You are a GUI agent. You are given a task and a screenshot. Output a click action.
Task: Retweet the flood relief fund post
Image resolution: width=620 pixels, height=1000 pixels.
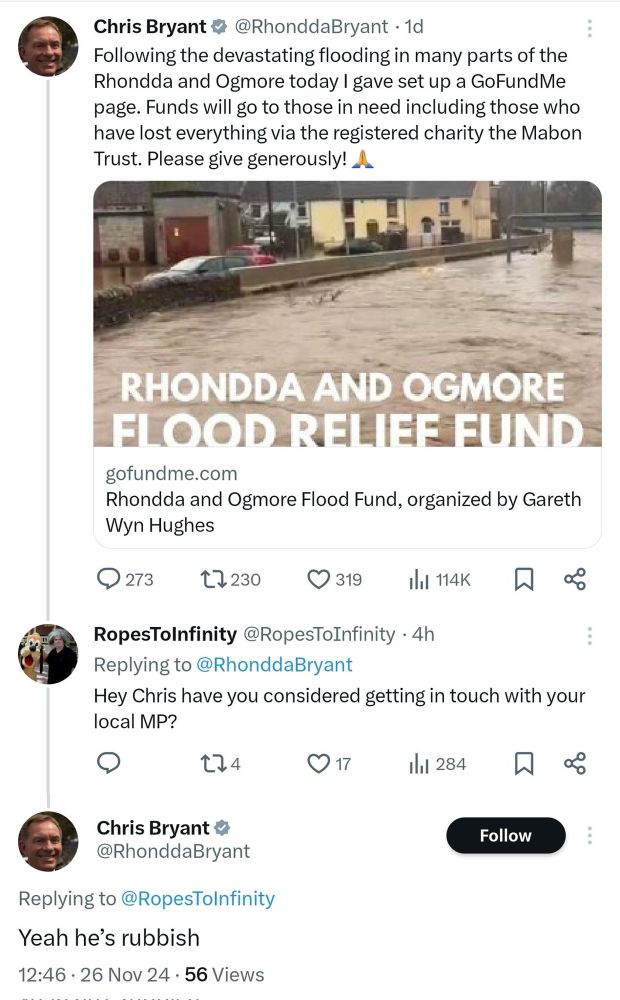tap(213, 579)
